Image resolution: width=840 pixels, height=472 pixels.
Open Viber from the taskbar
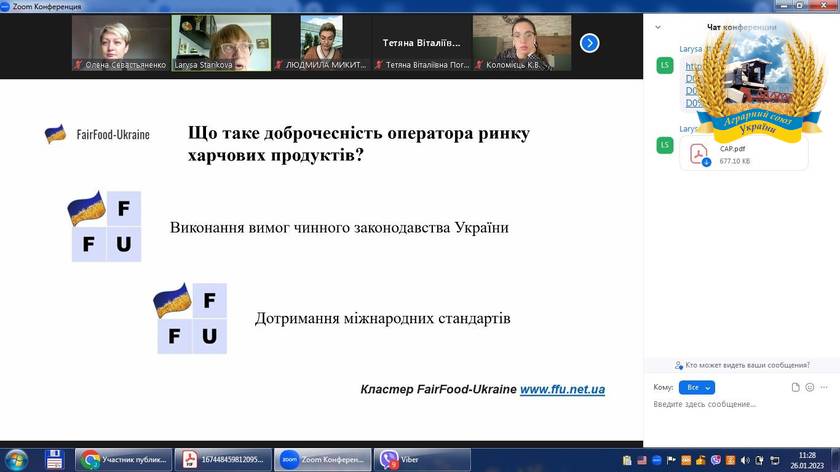click(422, 460)
